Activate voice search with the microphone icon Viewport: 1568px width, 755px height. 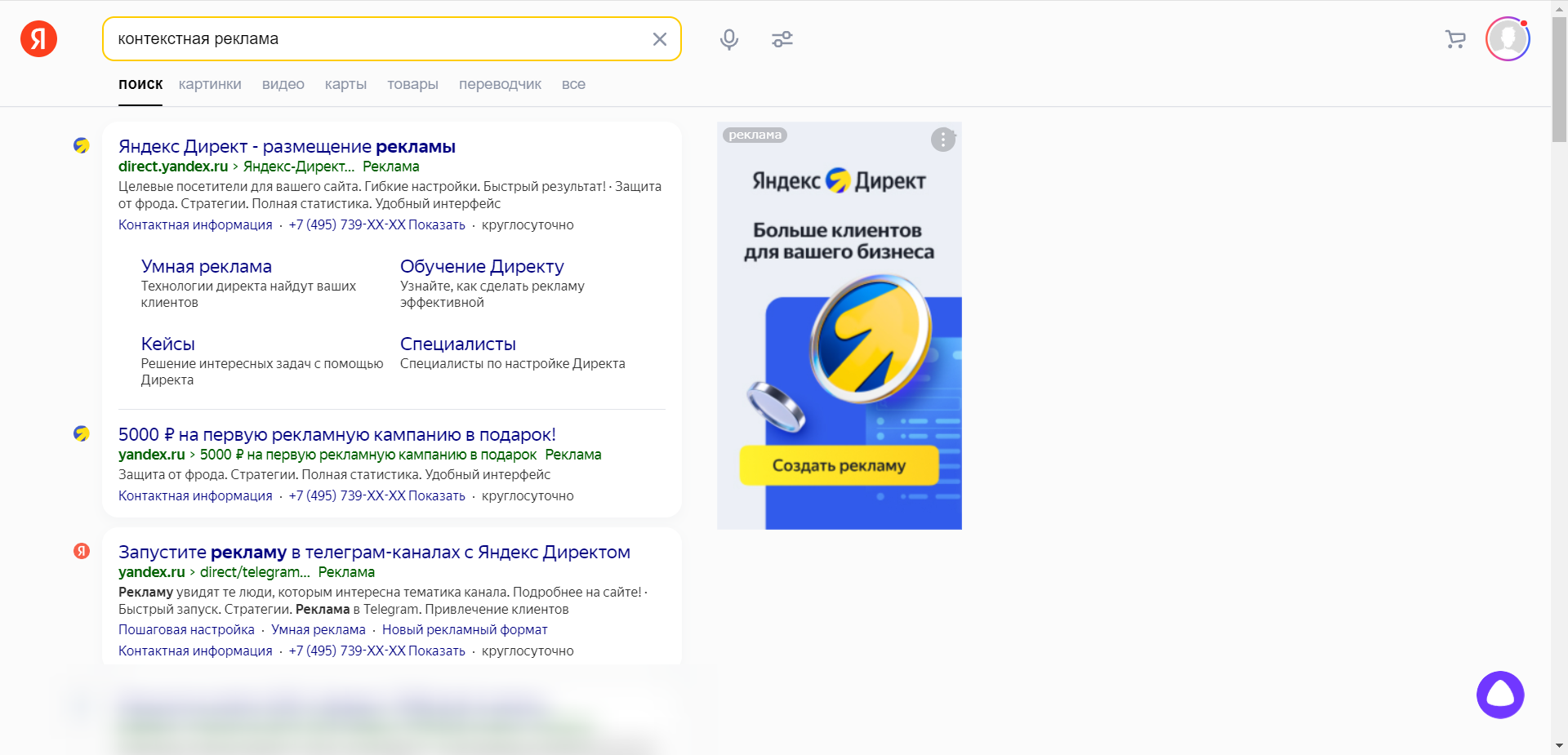click(x=728, y=38)
